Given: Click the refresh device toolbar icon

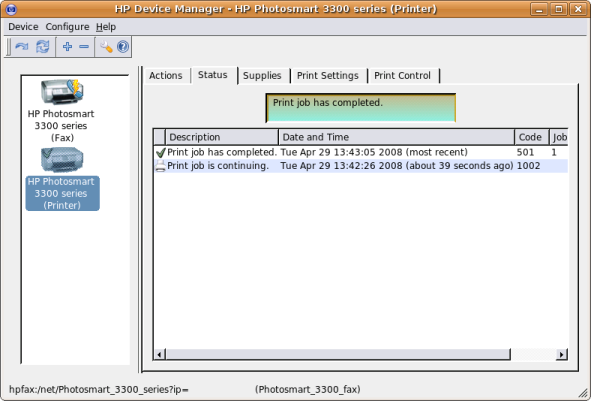Looking at the screenshot, I should [x=22, y=47].
